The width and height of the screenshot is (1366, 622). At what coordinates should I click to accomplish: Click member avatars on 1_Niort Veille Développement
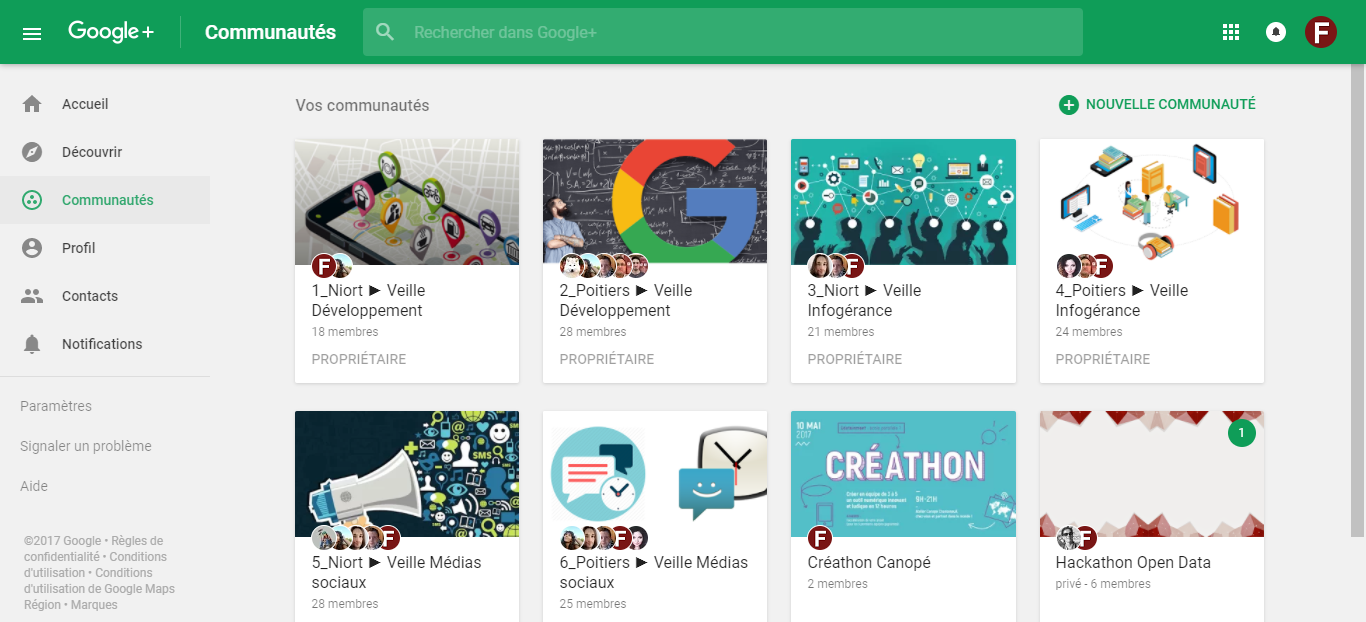tap(332, 266)
